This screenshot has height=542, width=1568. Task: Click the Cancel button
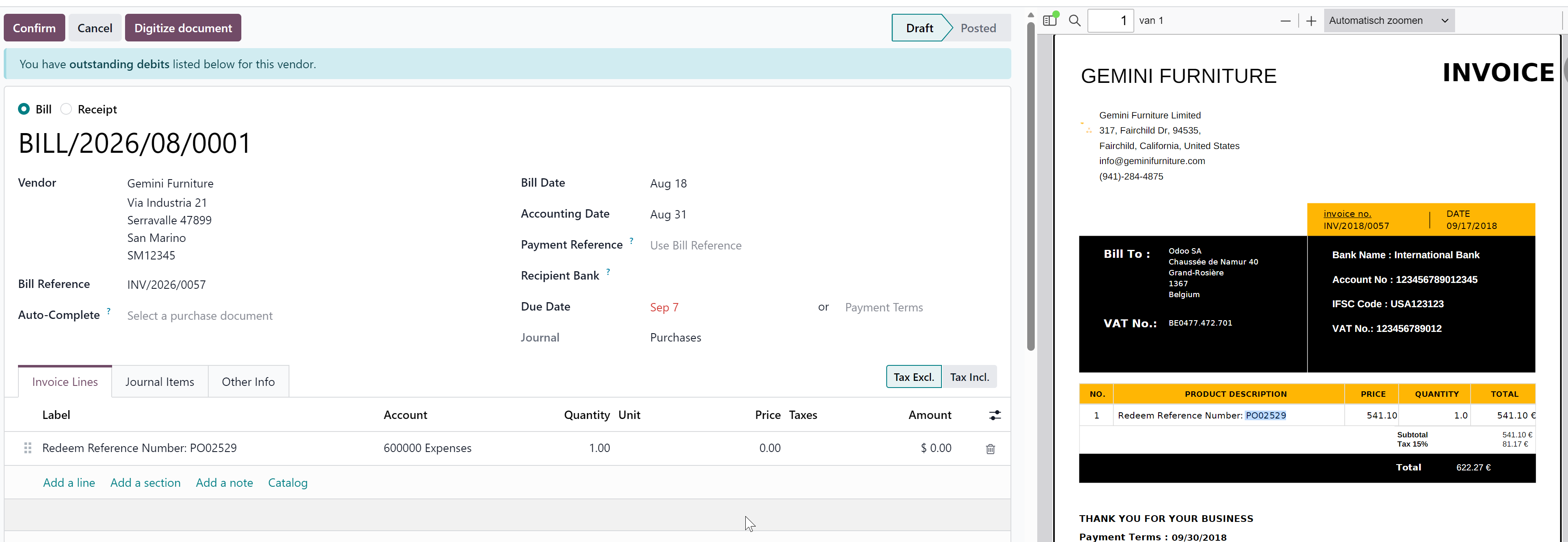pyautogui.click(x=95, y=28)
